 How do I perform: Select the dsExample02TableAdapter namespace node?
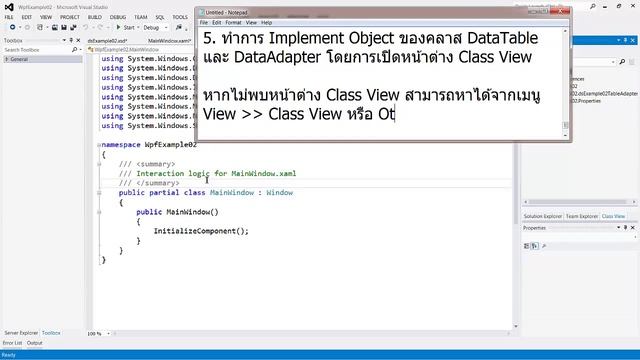pos(604,93)
